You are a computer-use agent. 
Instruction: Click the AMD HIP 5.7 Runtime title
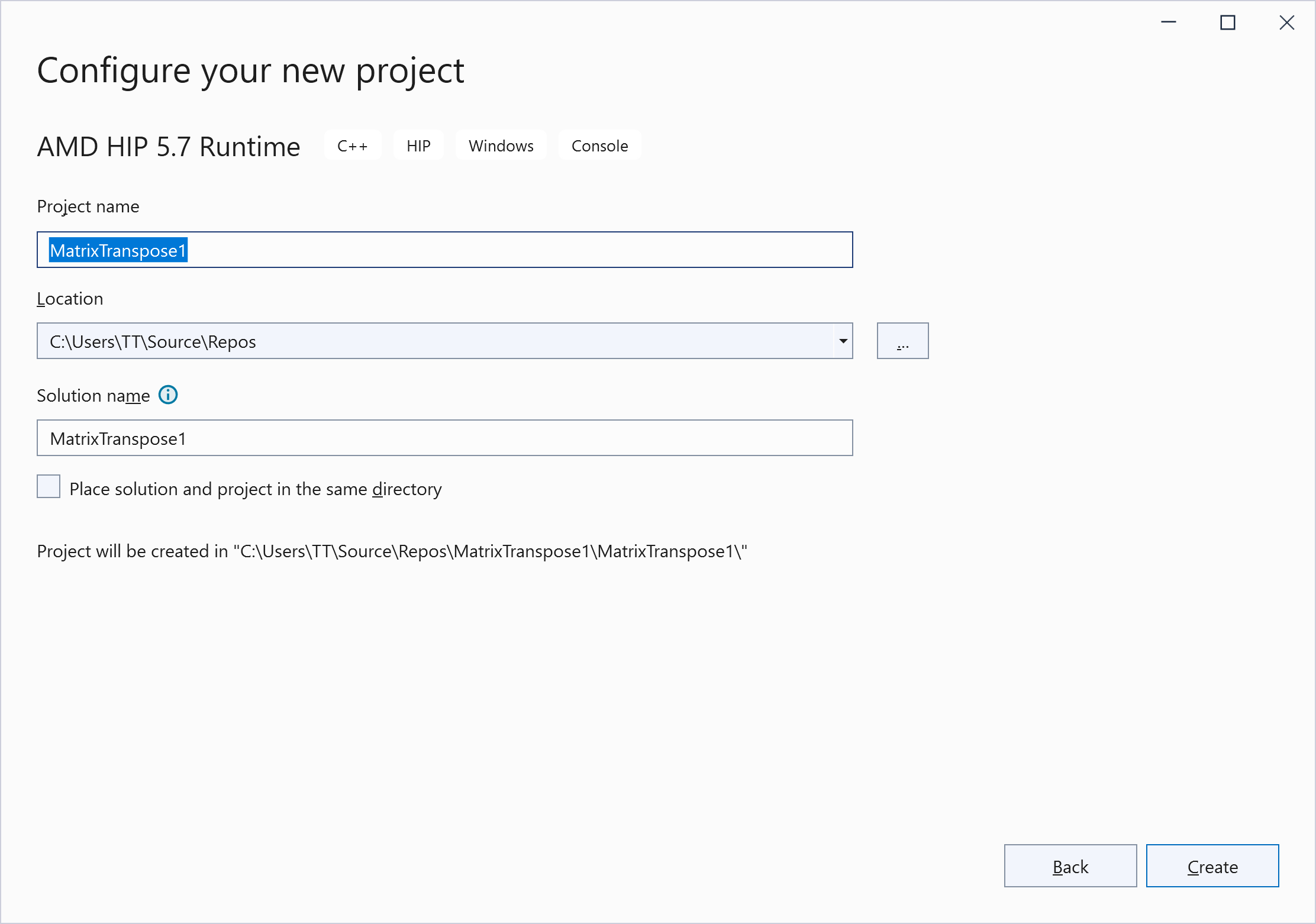coord(169,147)
